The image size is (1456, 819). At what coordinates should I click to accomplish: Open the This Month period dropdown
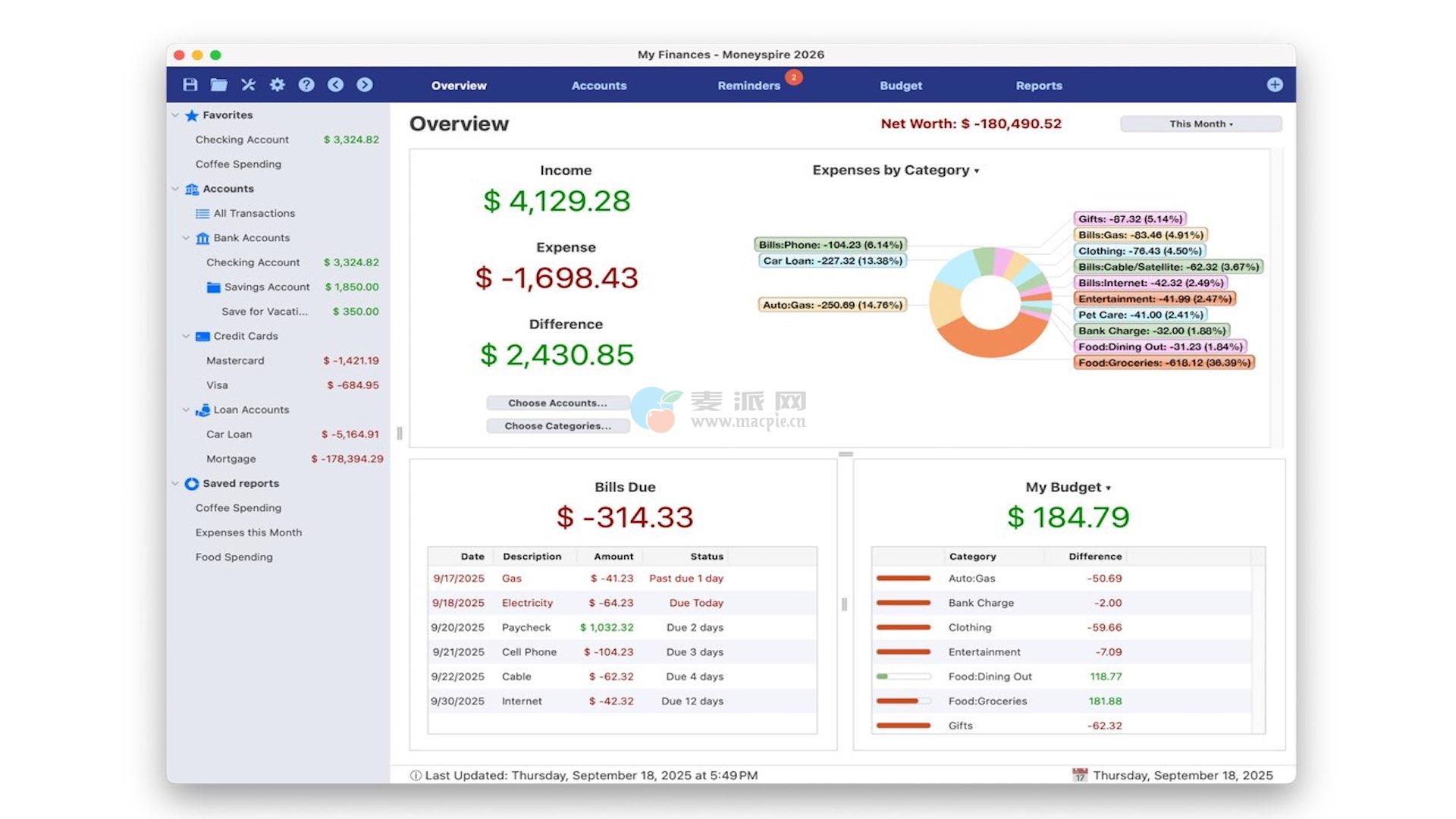point(1200,124)
